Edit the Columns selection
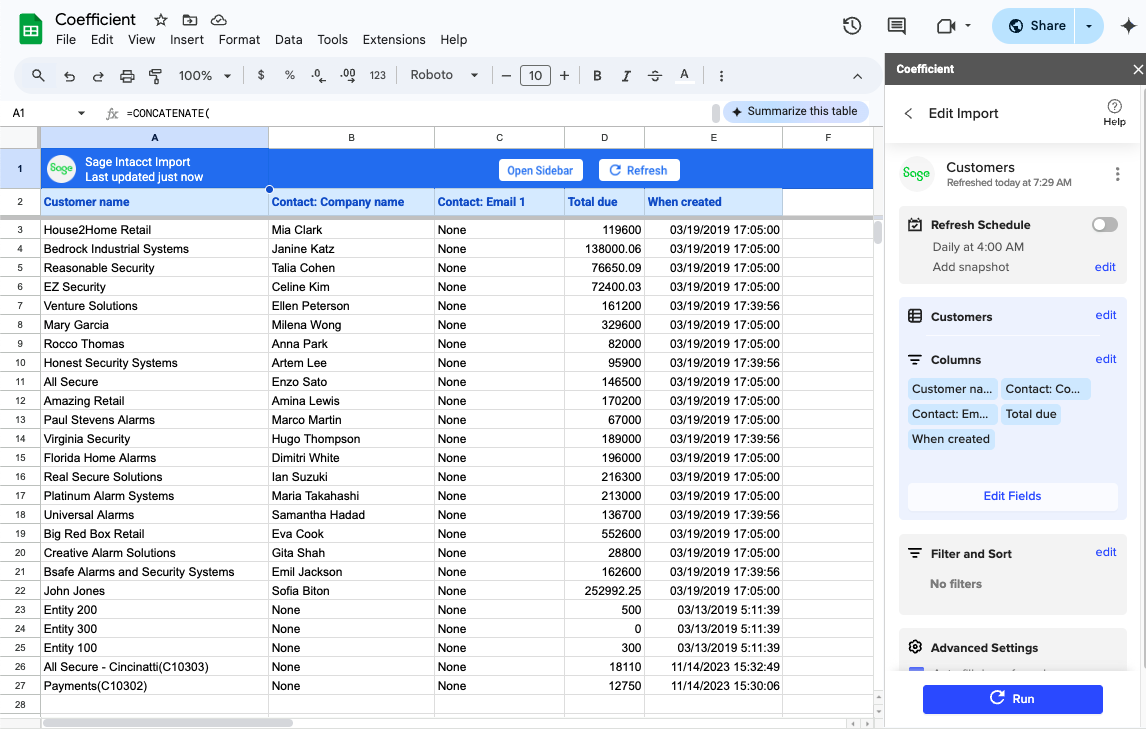Screen dimensions: 1146x729 pos(1105,359)
